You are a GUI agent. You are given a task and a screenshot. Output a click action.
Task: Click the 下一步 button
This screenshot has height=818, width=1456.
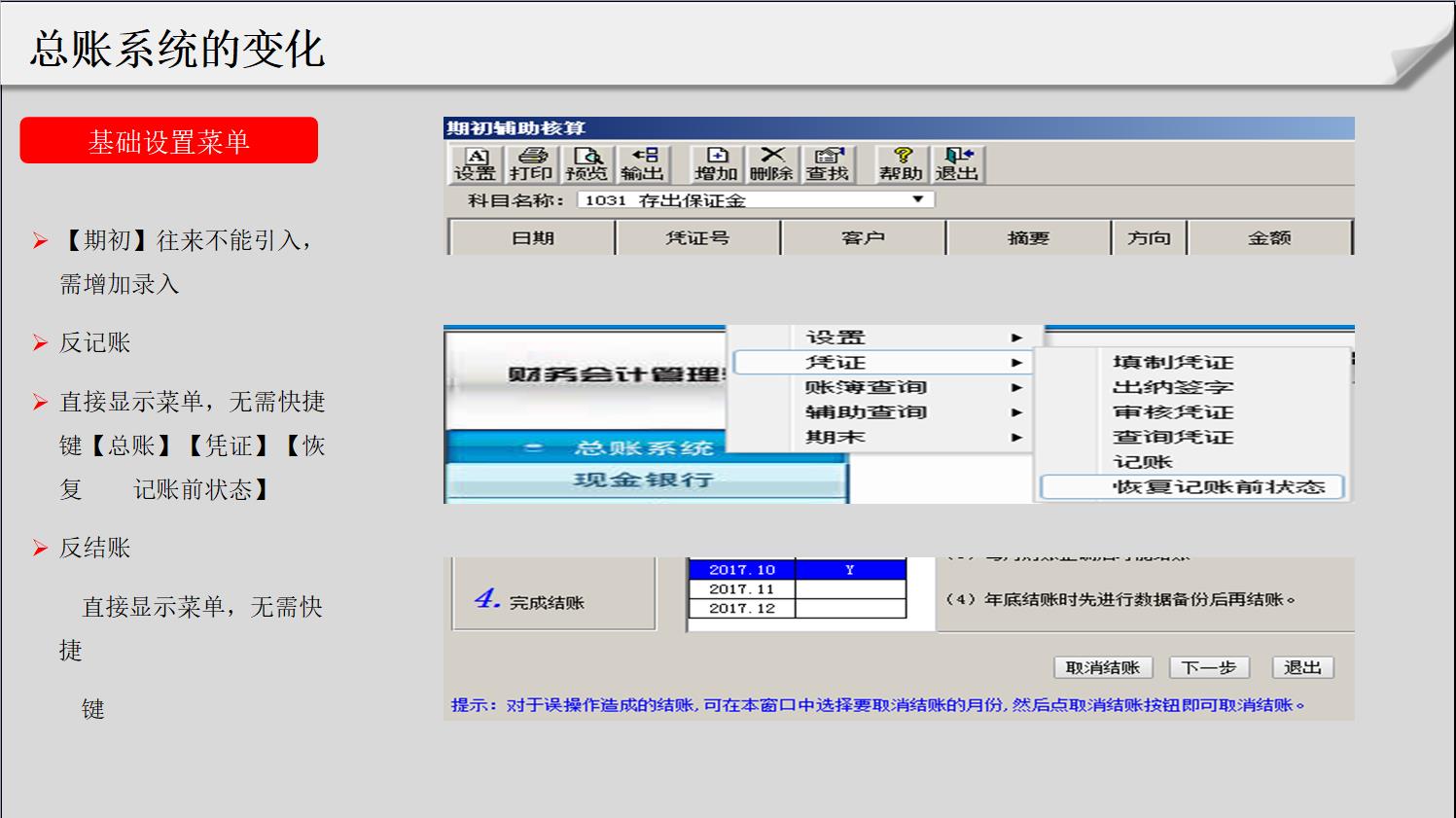(x=1208, y=667)
